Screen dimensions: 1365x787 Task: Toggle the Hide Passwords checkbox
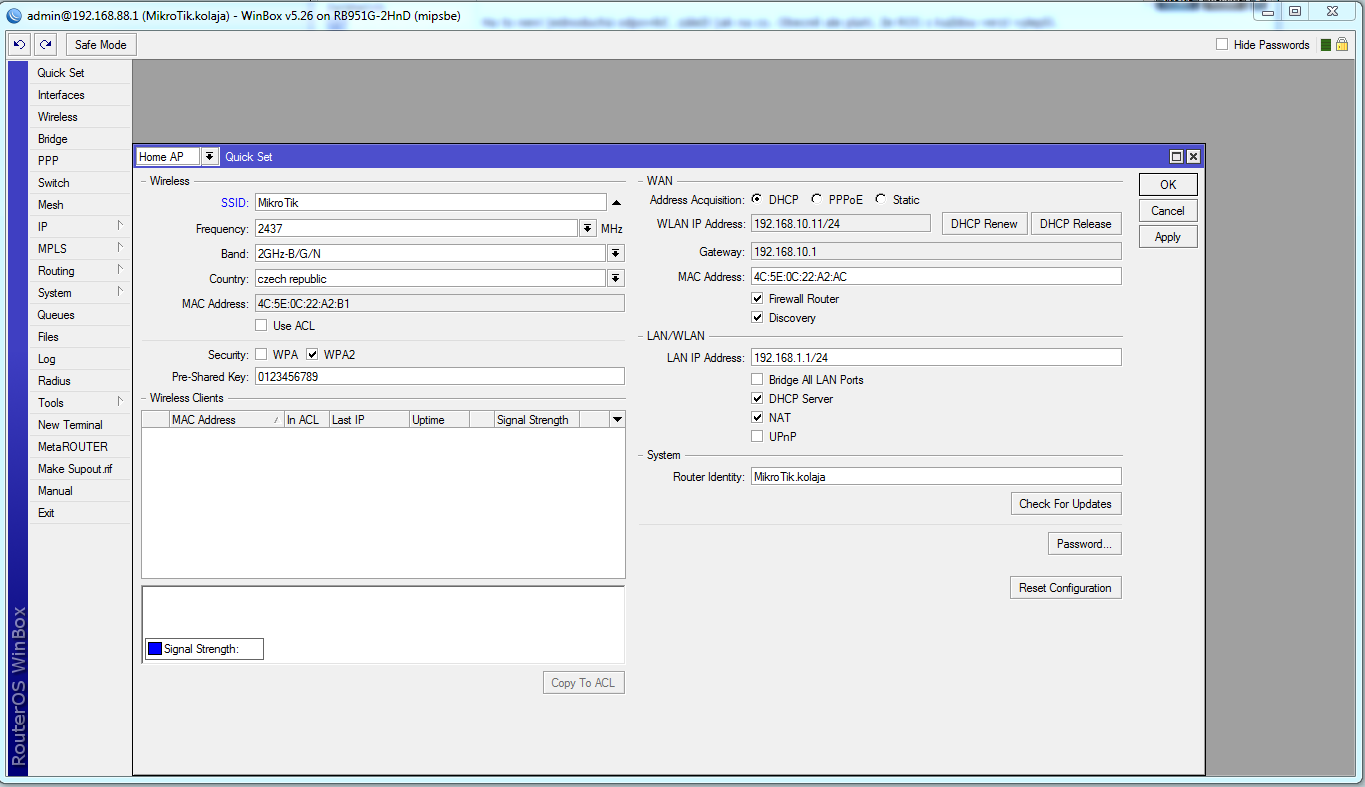(1222, 45)
